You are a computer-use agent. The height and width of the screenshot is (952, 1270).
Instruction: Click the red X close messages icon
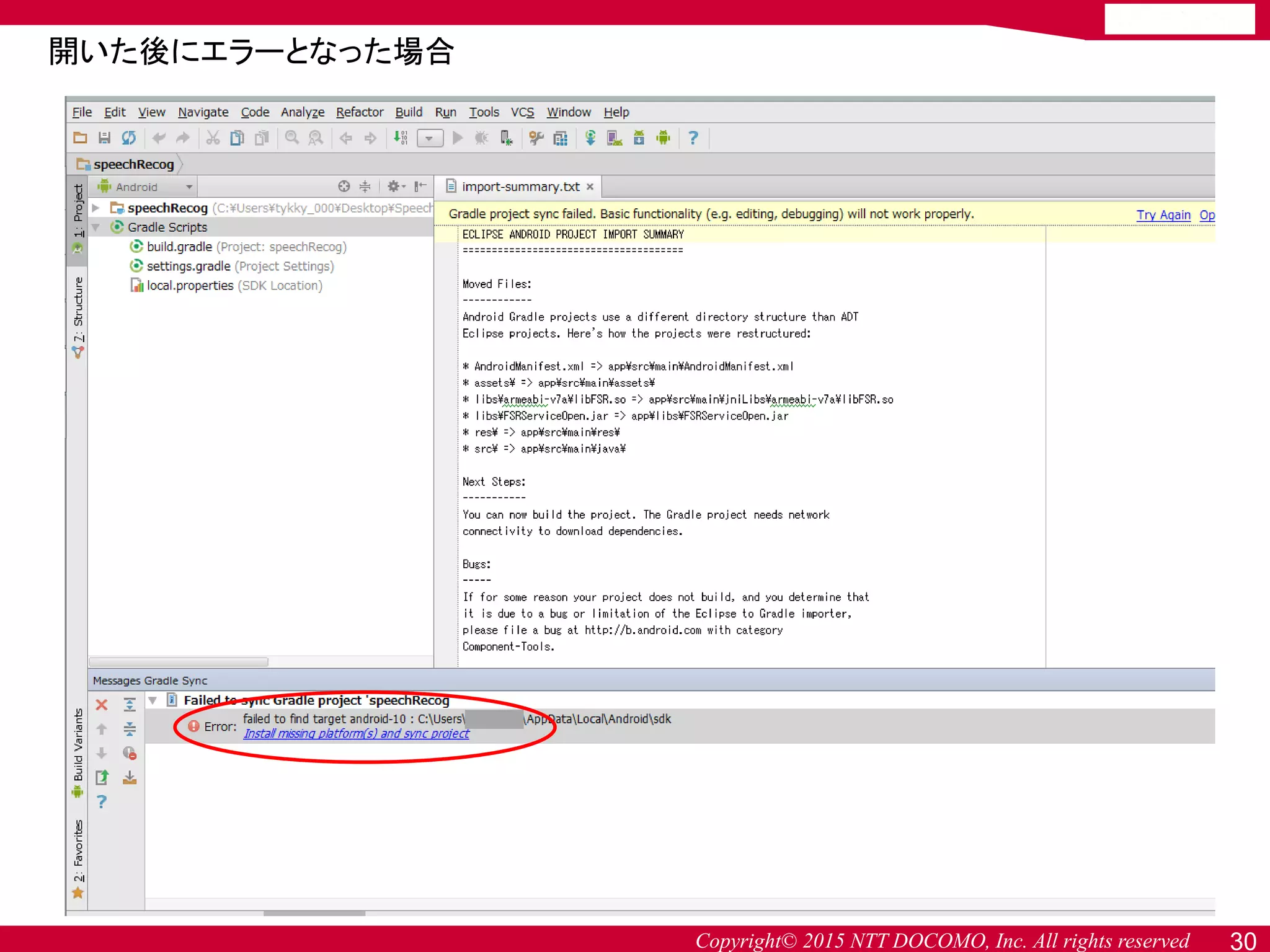[x=102, y=705]
